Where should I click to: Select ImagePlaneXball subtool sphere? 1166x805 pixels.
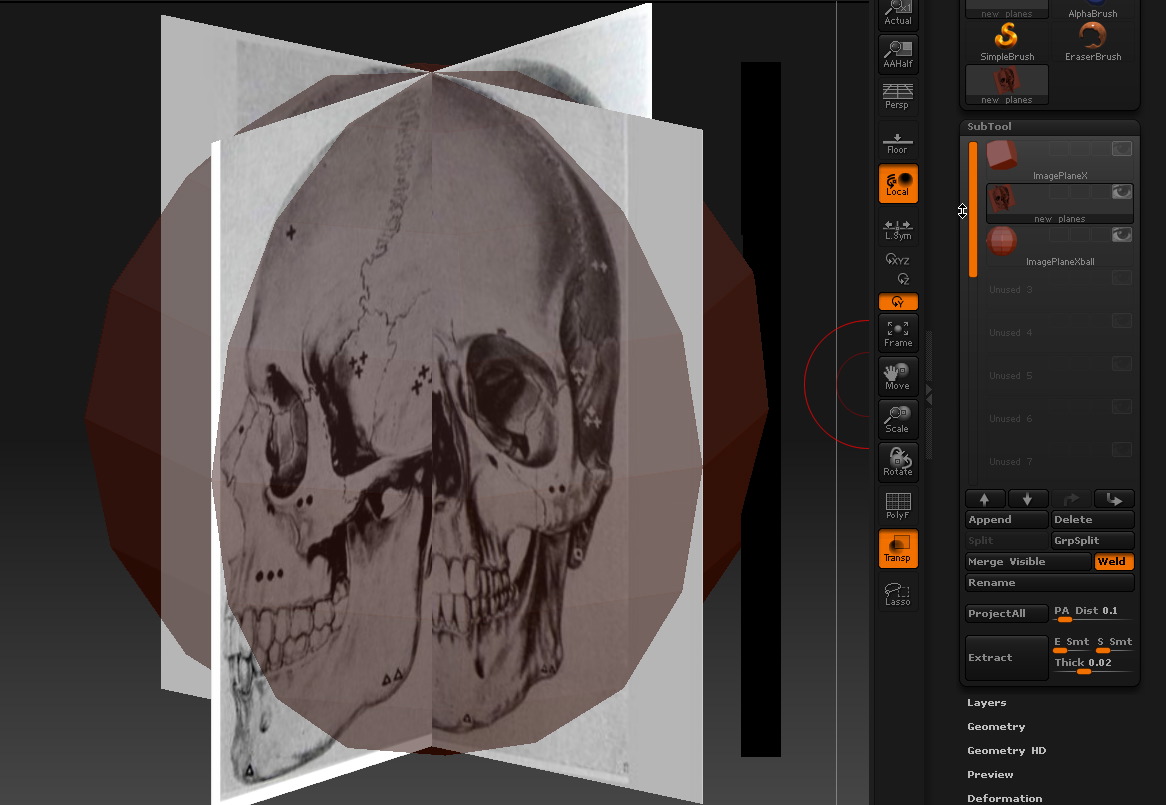(x=1002, y=241)
